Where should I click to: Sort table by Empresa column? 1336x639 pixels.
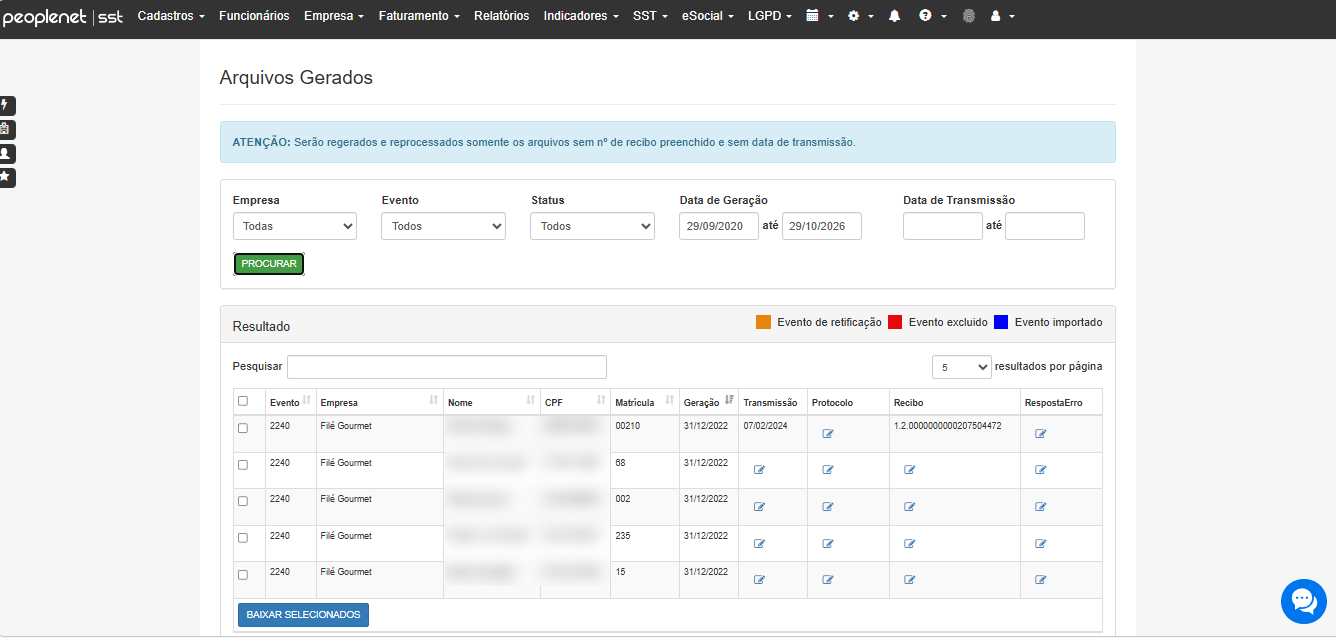click(380, 402)
